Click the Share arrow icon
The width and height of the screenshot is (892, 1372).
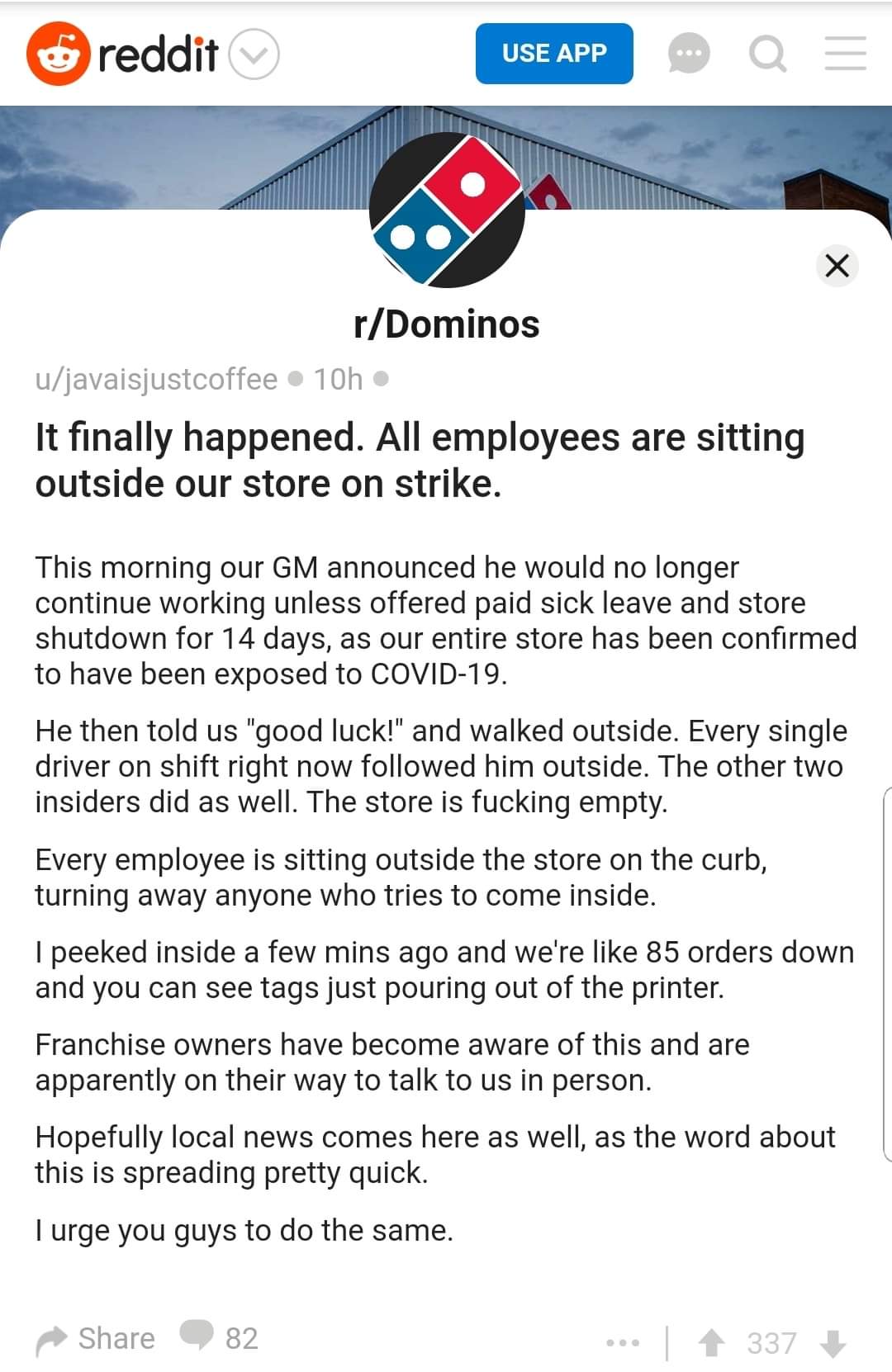tap(51, 1340)
